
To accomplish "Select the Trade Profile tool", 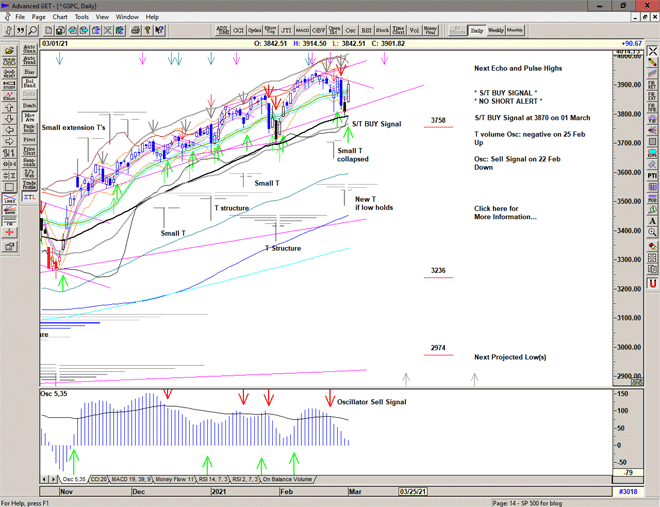I will (30, 184).
